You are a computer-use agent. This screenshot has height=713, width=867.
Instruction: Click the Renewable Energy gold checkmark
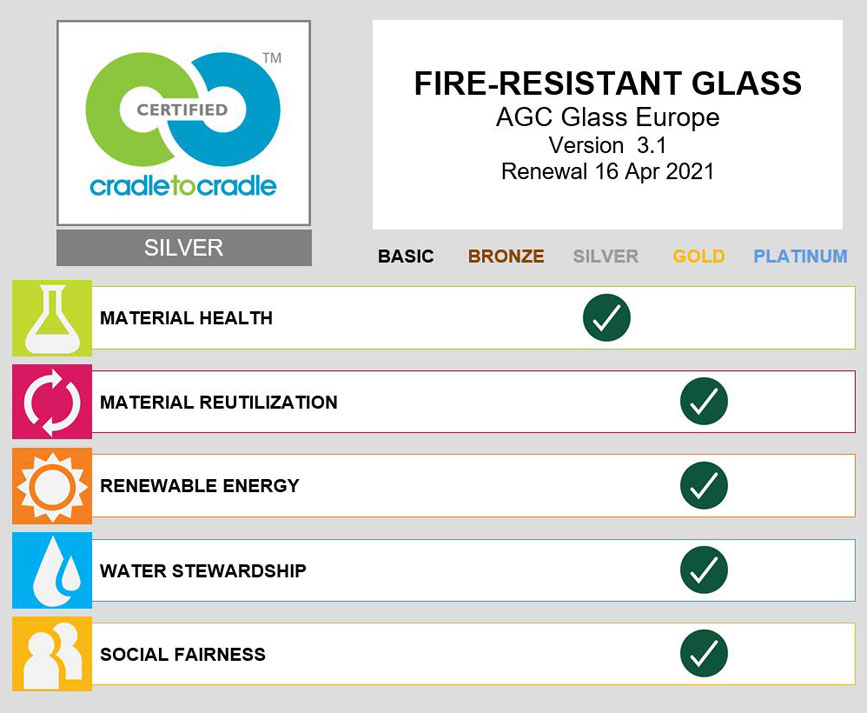click(x=703, y=486)
